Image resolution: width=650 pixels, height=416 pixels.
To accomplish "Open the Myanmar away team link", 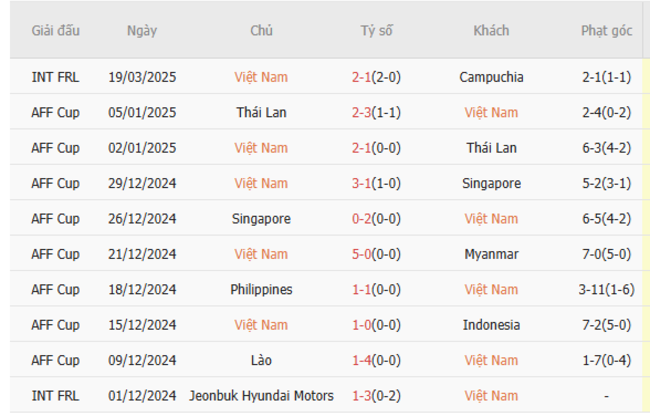I will click(x=492, y=254).
